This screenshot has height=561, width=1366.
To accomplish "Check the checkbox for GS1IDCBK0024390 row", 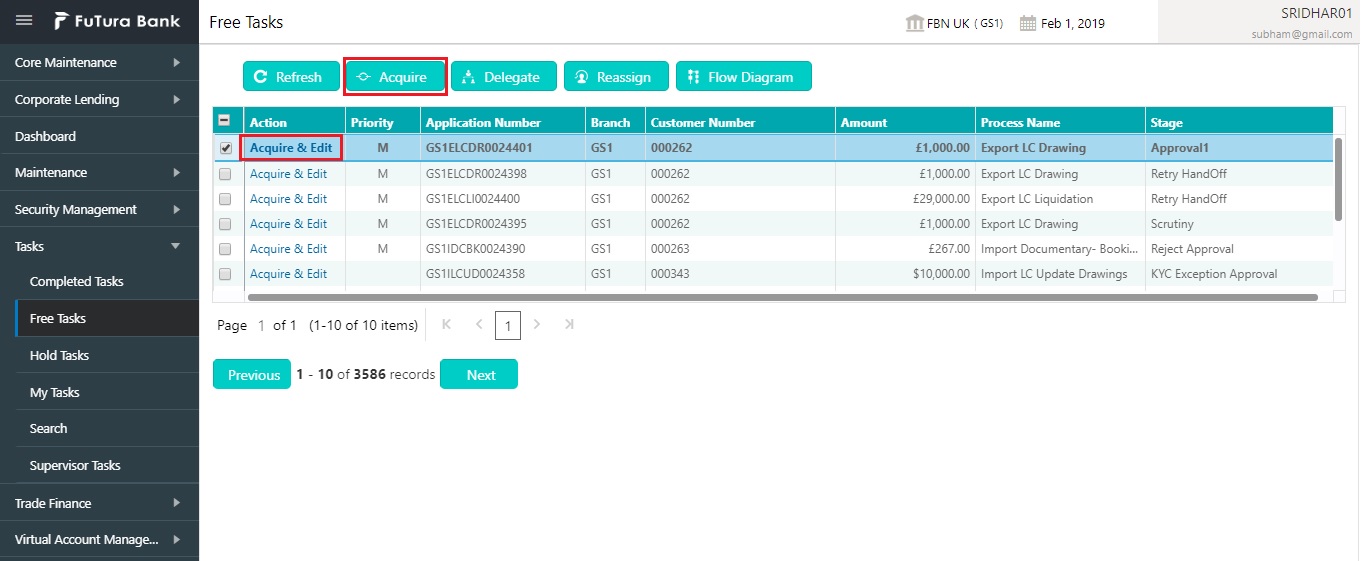I will [225, 249].
